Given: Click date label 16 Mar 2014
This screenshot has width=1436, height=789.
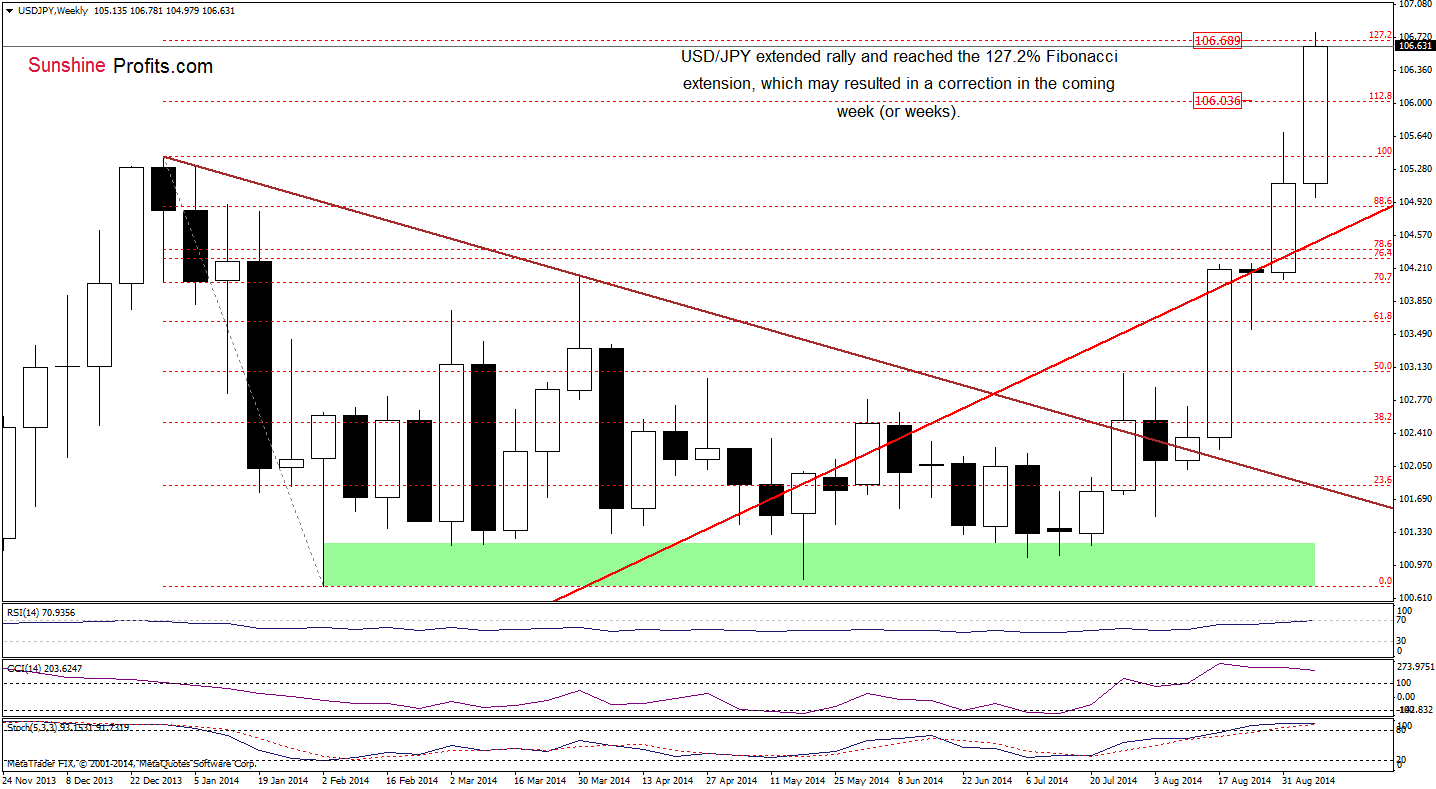Looking at the screenshot, I should click(x=541, y=780).
